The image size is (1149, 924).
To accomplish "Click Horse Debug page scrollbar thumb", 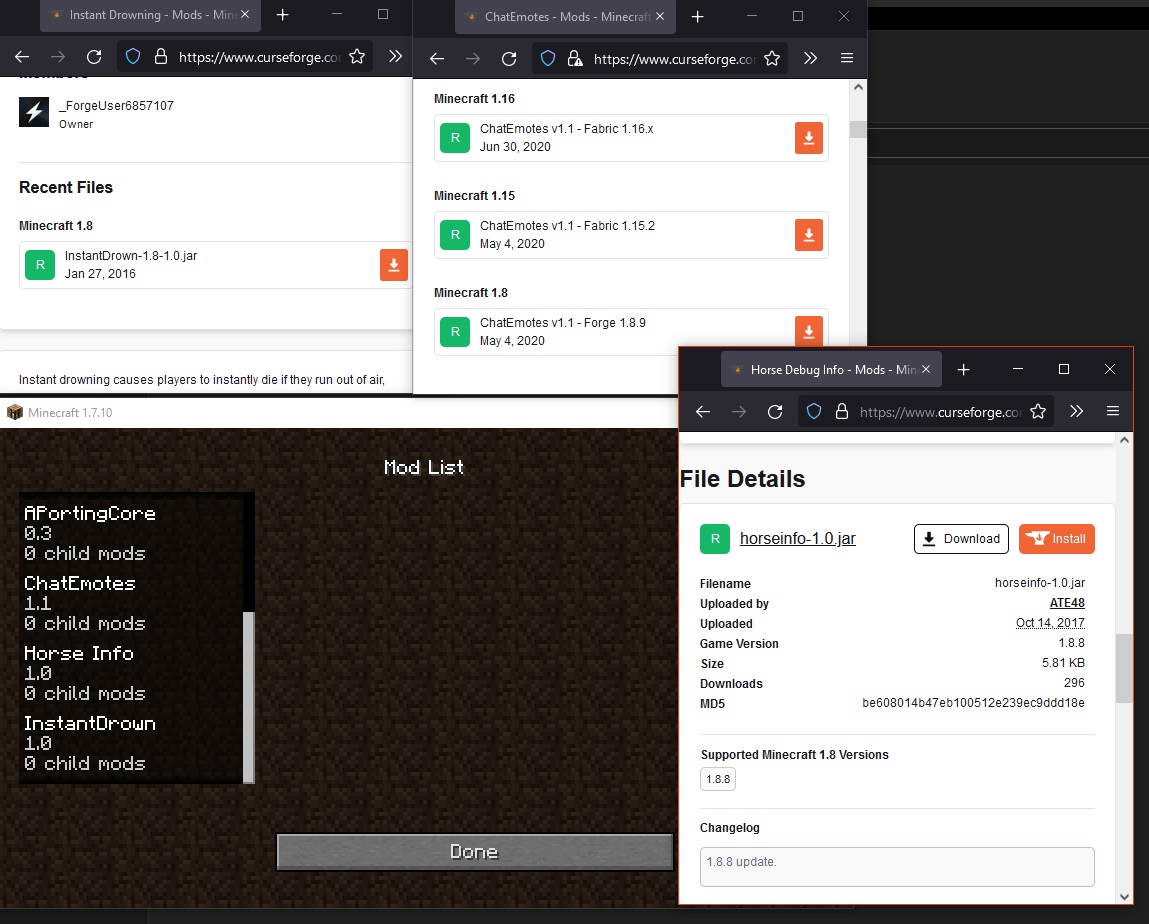I will [x=1124, y=669].
